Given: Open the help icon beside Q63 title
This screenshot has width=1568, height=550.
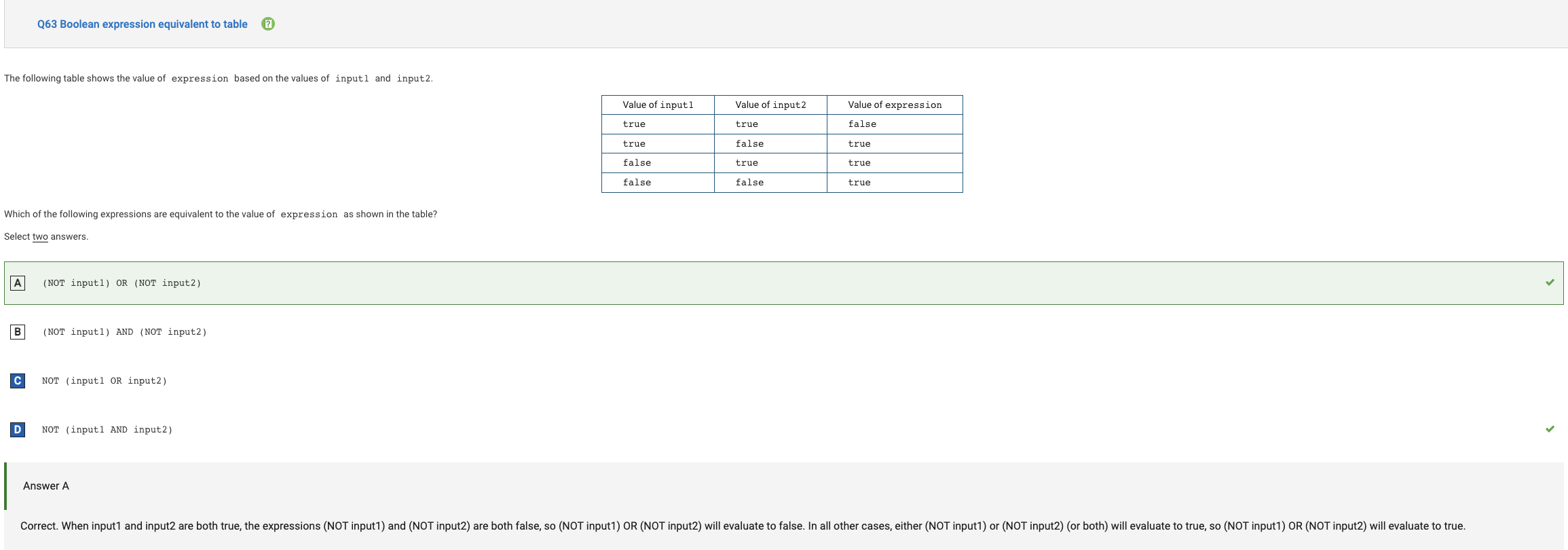Looking at the screenshot, I should point(268,24).
